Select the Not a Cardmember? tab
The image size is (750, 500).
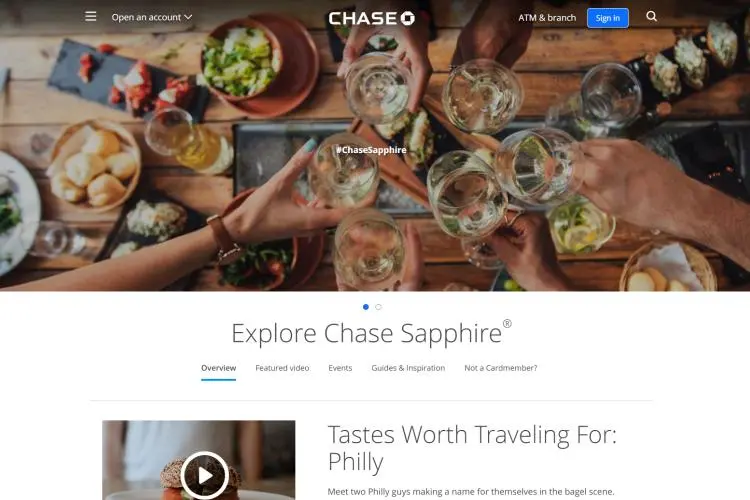[x=501, y=368]
